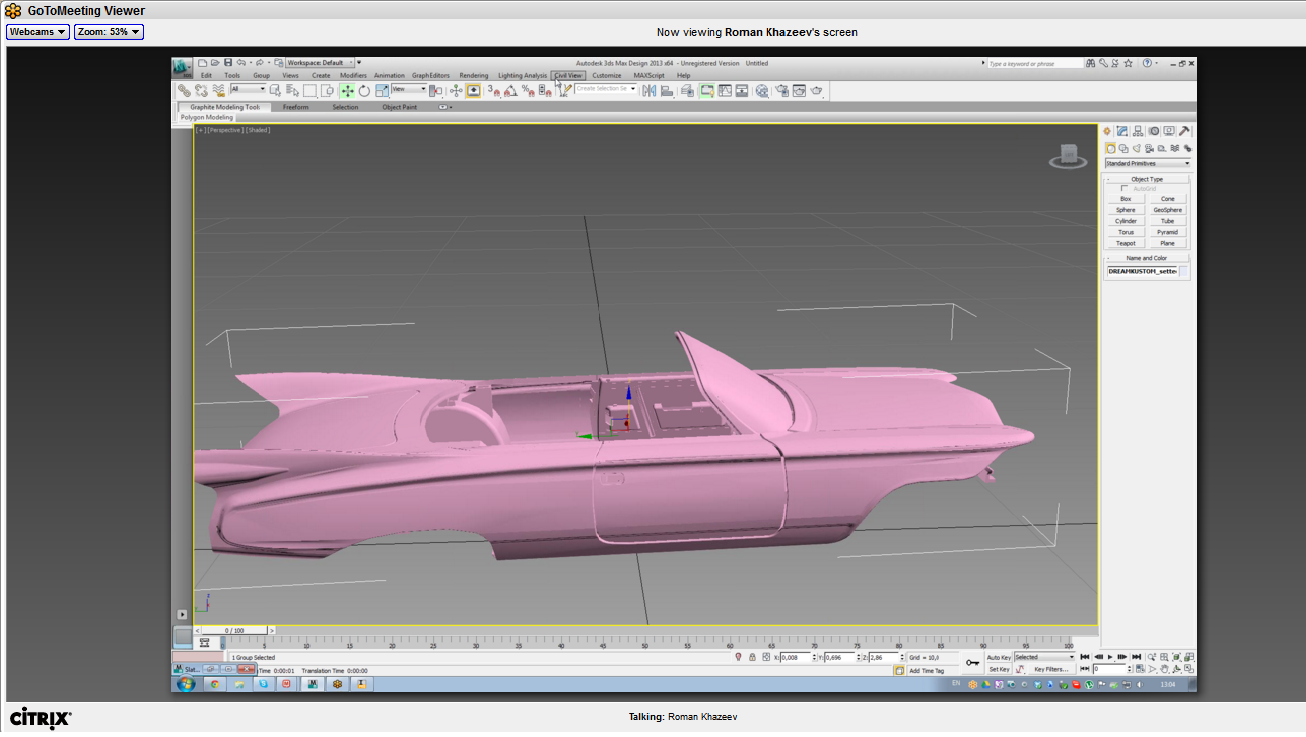The width and height of the screenshot is (1306, 737).
Task: Switch to the Freeform ribbon tab
Action: click(x=295, y=107)
